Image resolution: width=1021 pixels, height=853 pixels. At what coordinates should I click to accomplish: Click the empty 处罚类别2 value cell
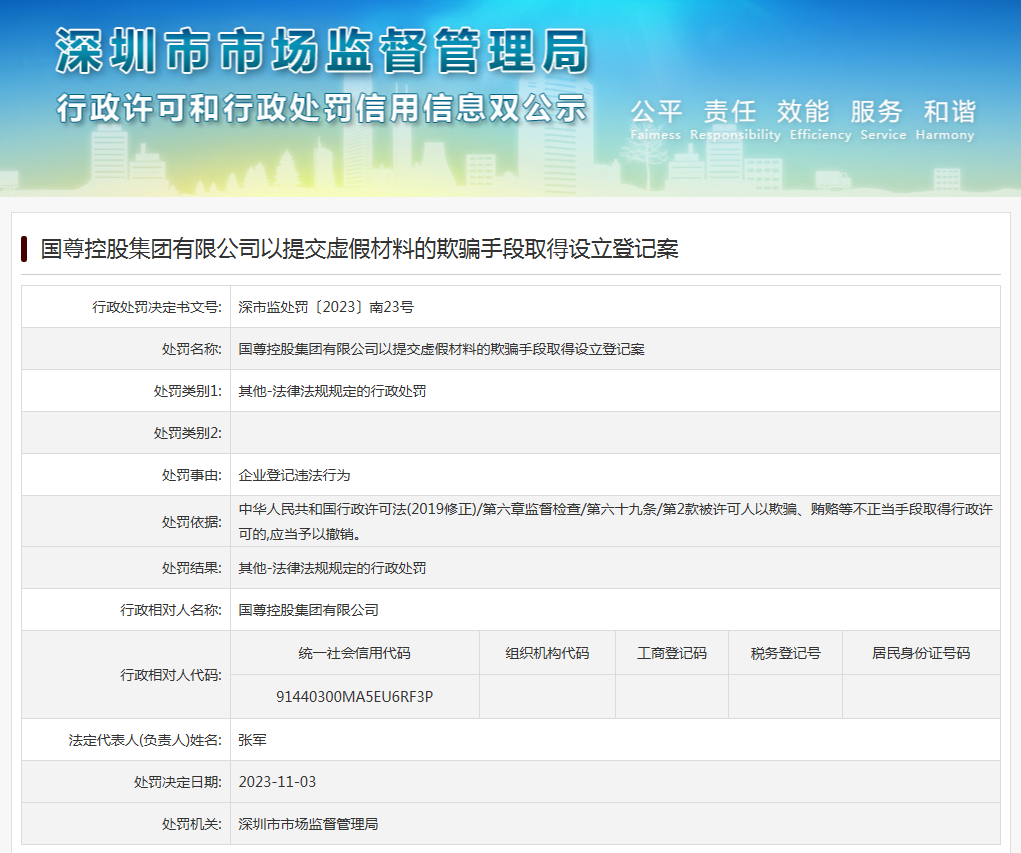614,433
